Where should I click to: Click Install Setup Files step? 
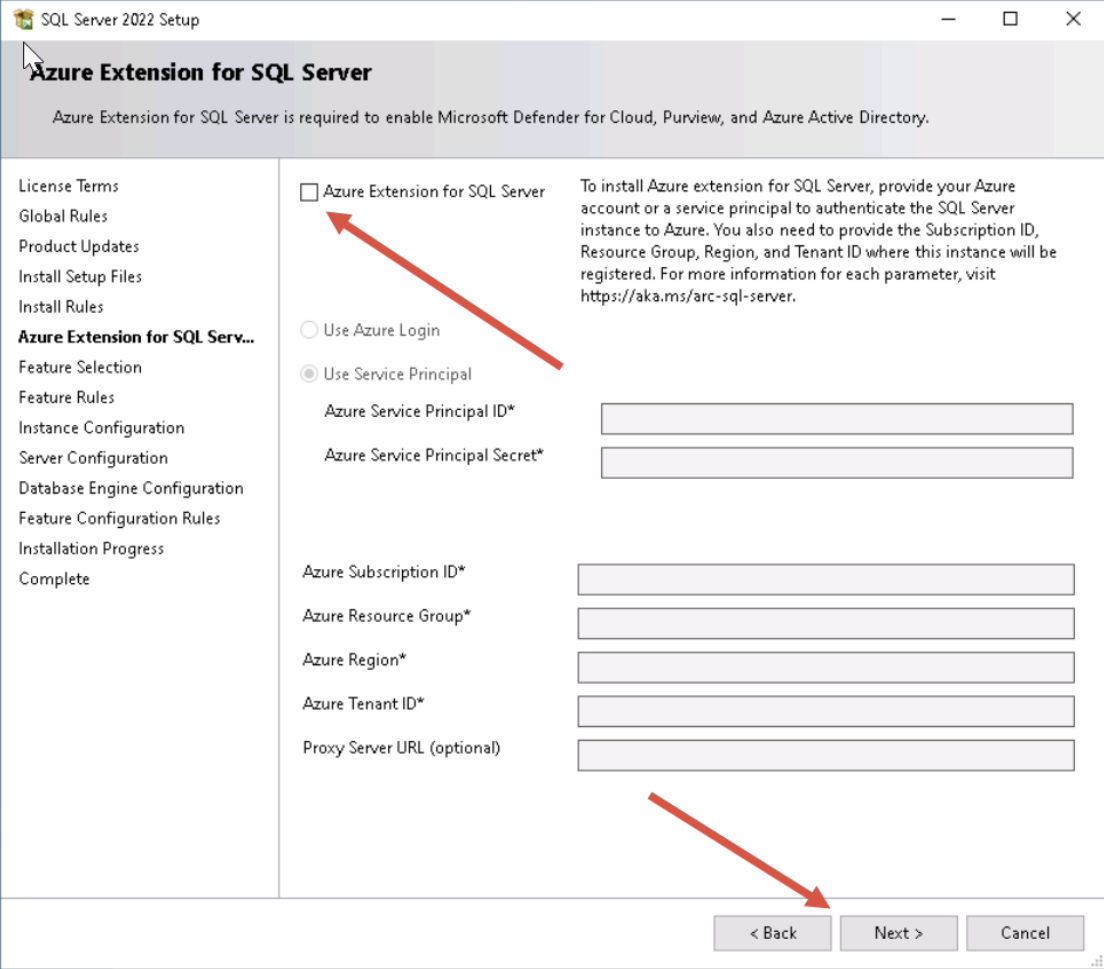pos(80,277)
